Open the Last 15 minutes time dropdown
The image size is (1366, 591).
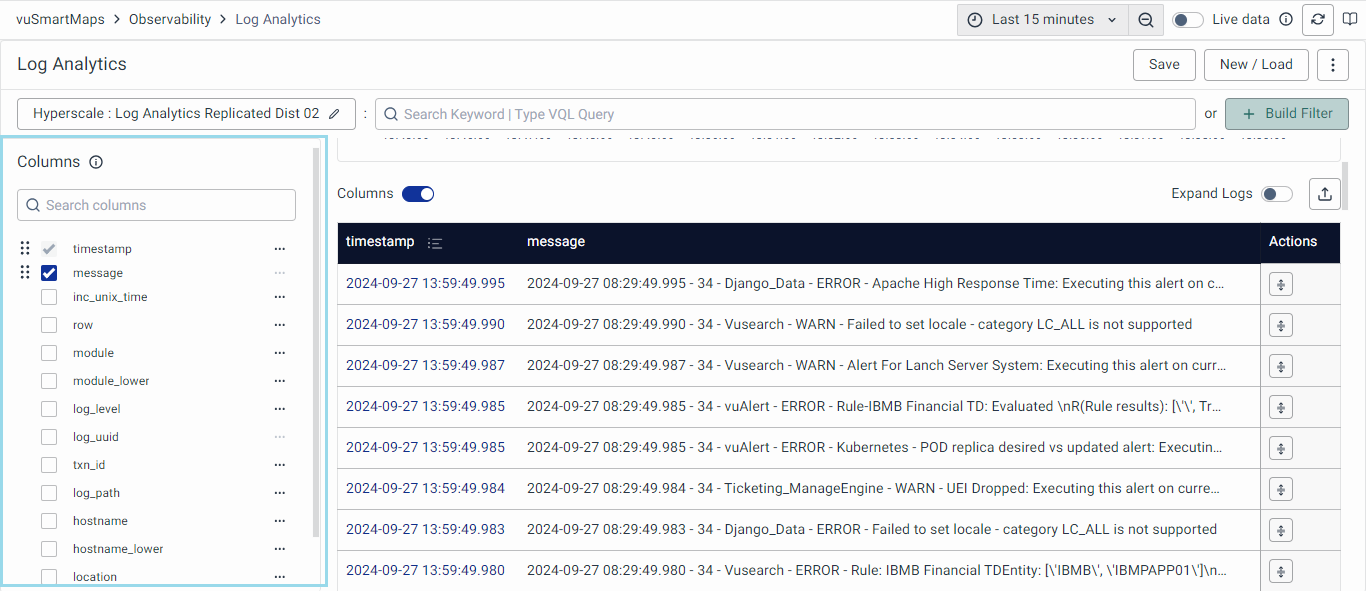(x=1043, y=20)
